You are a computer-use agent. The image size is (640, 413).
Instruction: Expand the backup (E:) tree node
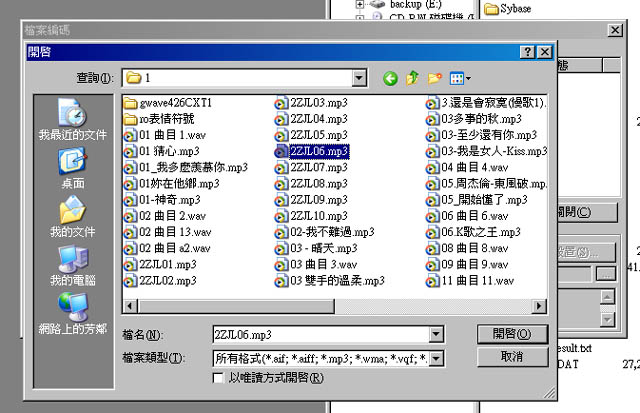(360, 4)
